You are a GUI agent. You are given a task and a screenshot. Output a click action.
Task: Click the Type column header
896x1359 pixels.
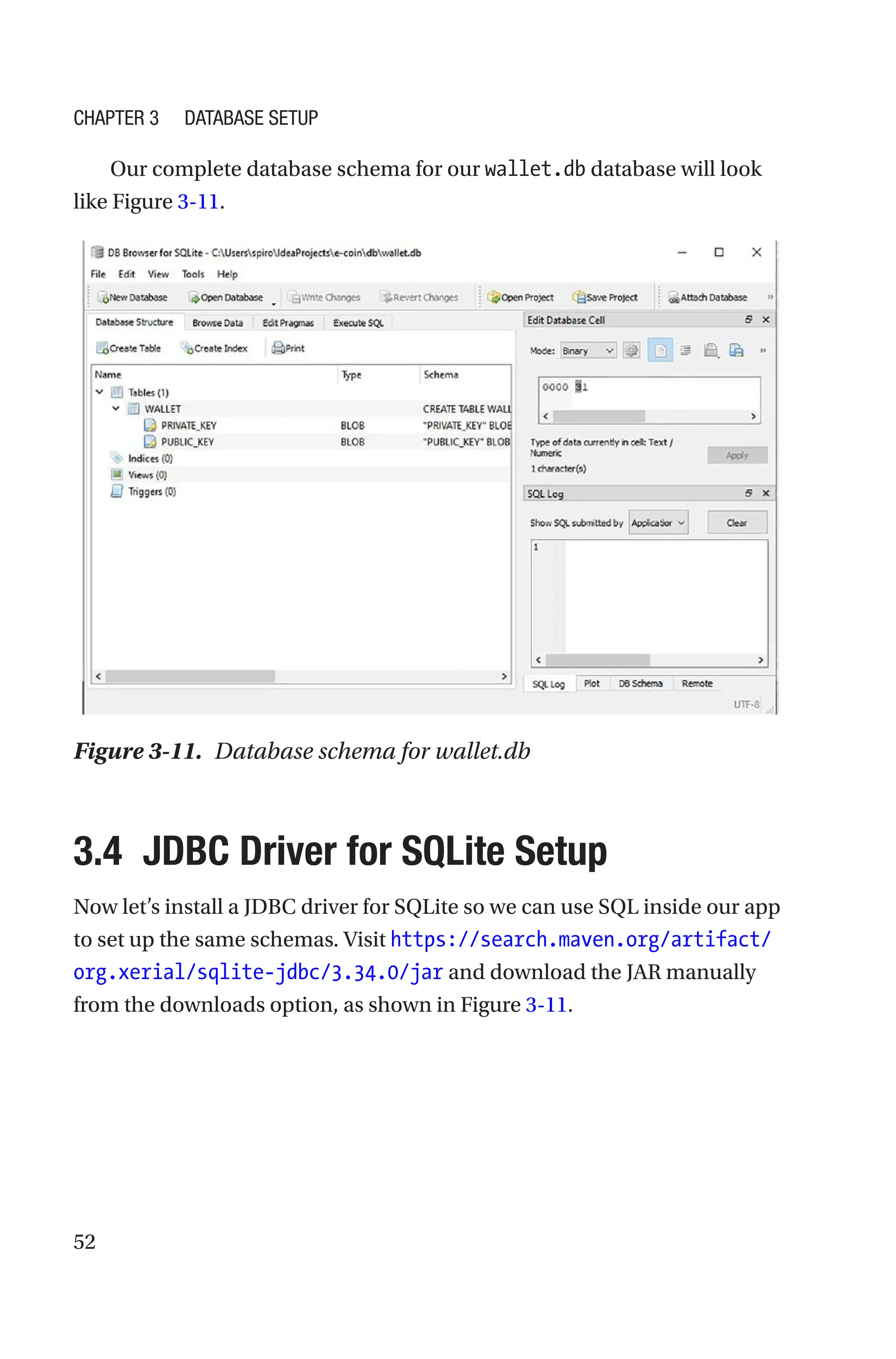click(x=378, y=375)
